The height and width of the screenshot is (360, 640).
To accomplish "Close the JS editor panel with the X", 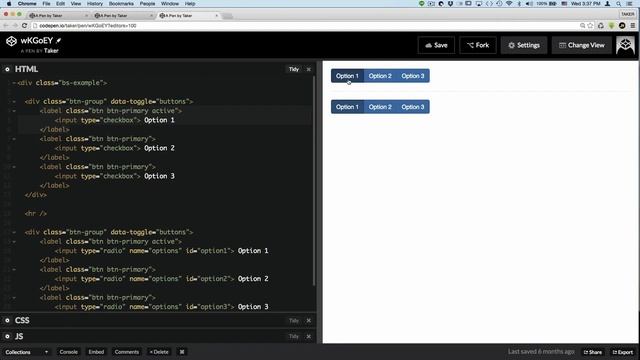I will pyautogui.click(x=309, y=336).
